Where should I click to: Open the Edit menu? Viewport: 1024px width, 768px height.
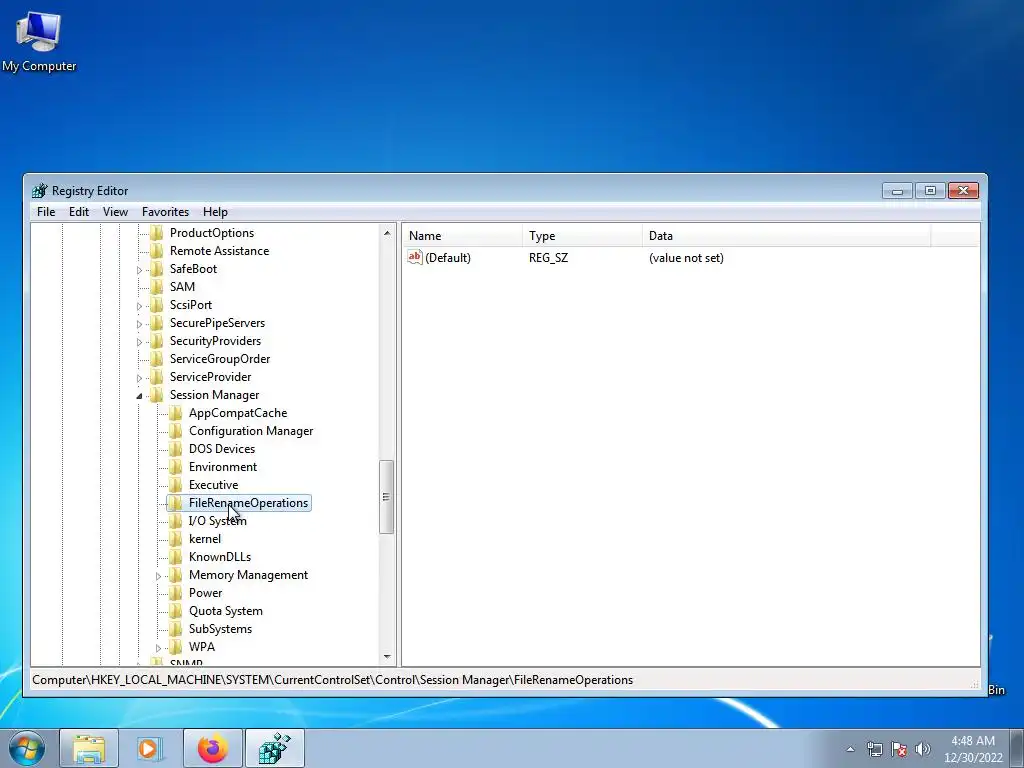(79, 212)
